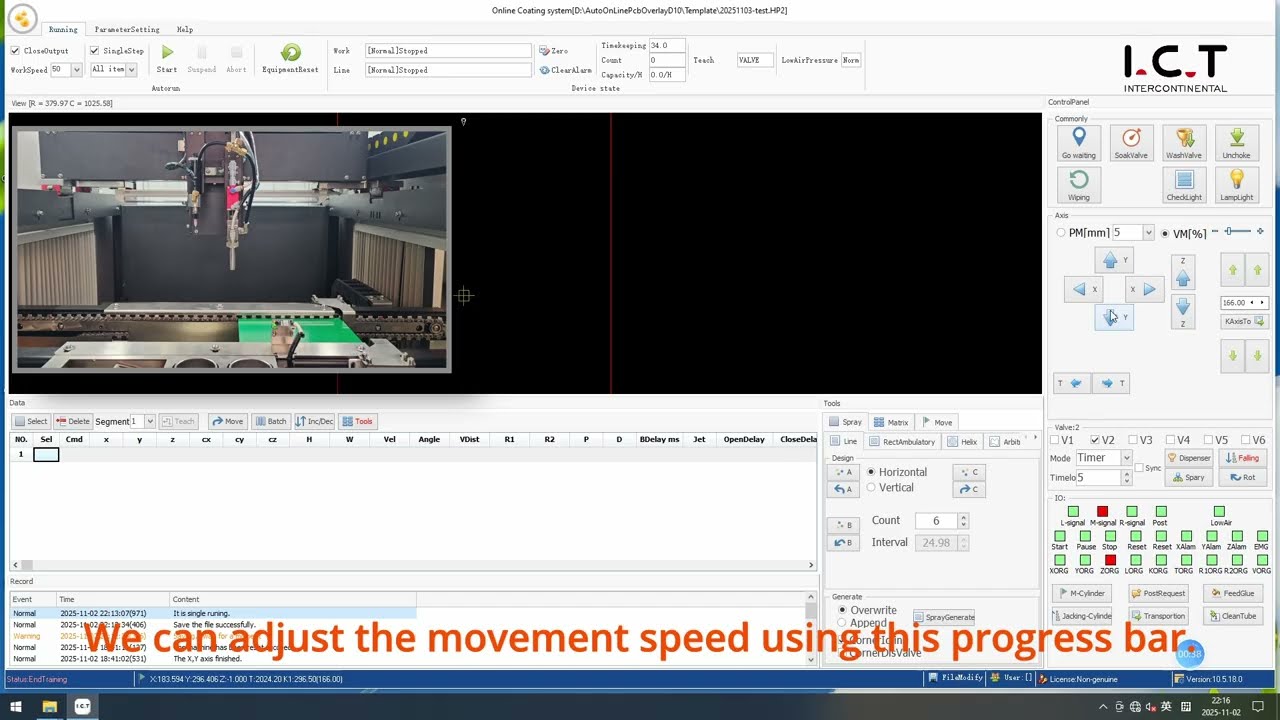Click the FeedGlue button
This screenshot has height=720, width=1280.
[x=1232, y=594]
